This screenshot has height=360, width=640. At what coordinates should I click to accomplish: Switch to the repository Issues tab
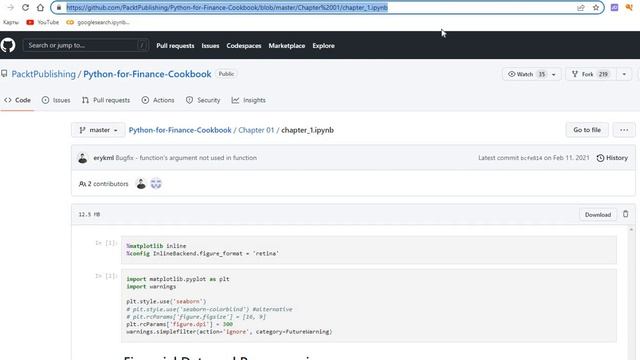click(x=56, y=100)
